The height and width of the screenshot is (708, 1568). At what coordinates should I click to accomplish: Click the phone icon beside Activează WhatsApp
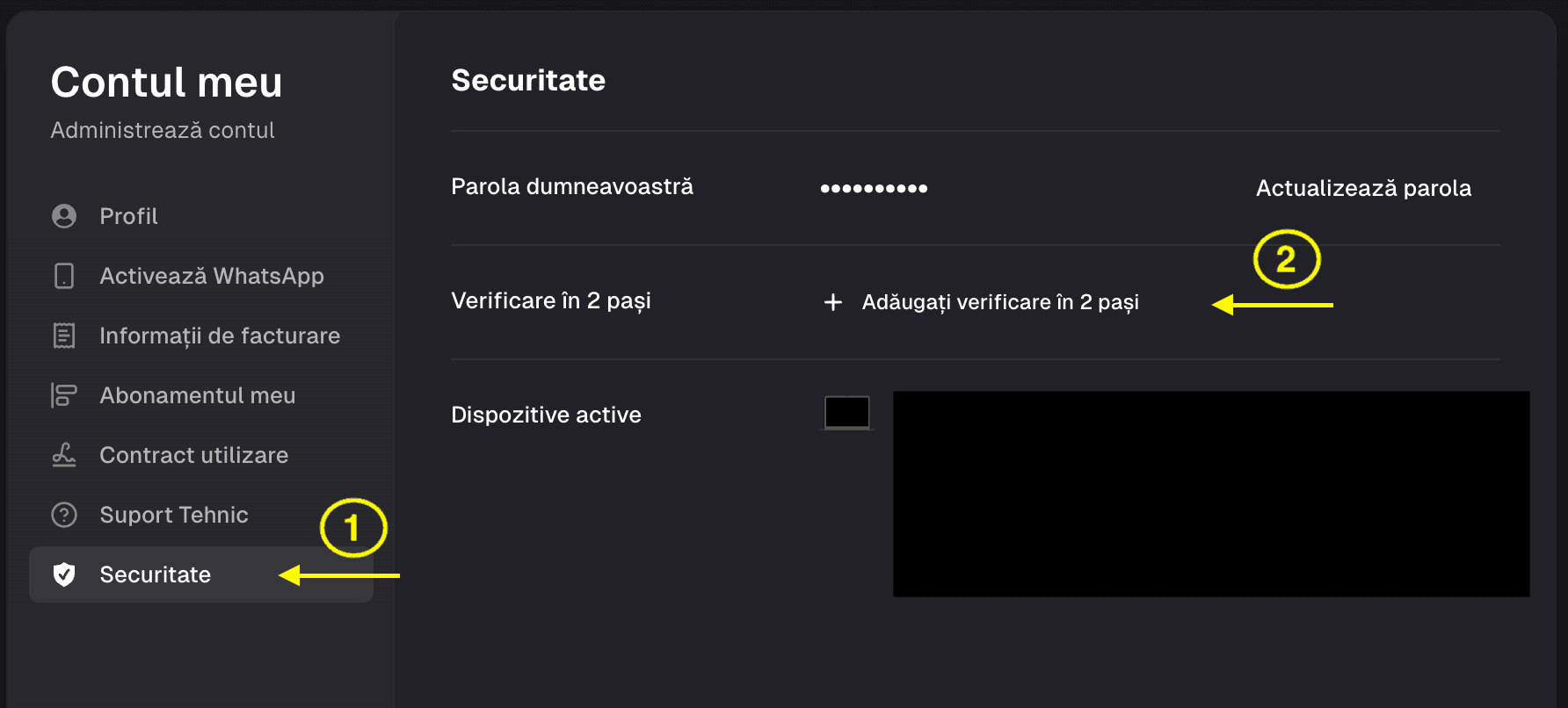click(64, 276)
